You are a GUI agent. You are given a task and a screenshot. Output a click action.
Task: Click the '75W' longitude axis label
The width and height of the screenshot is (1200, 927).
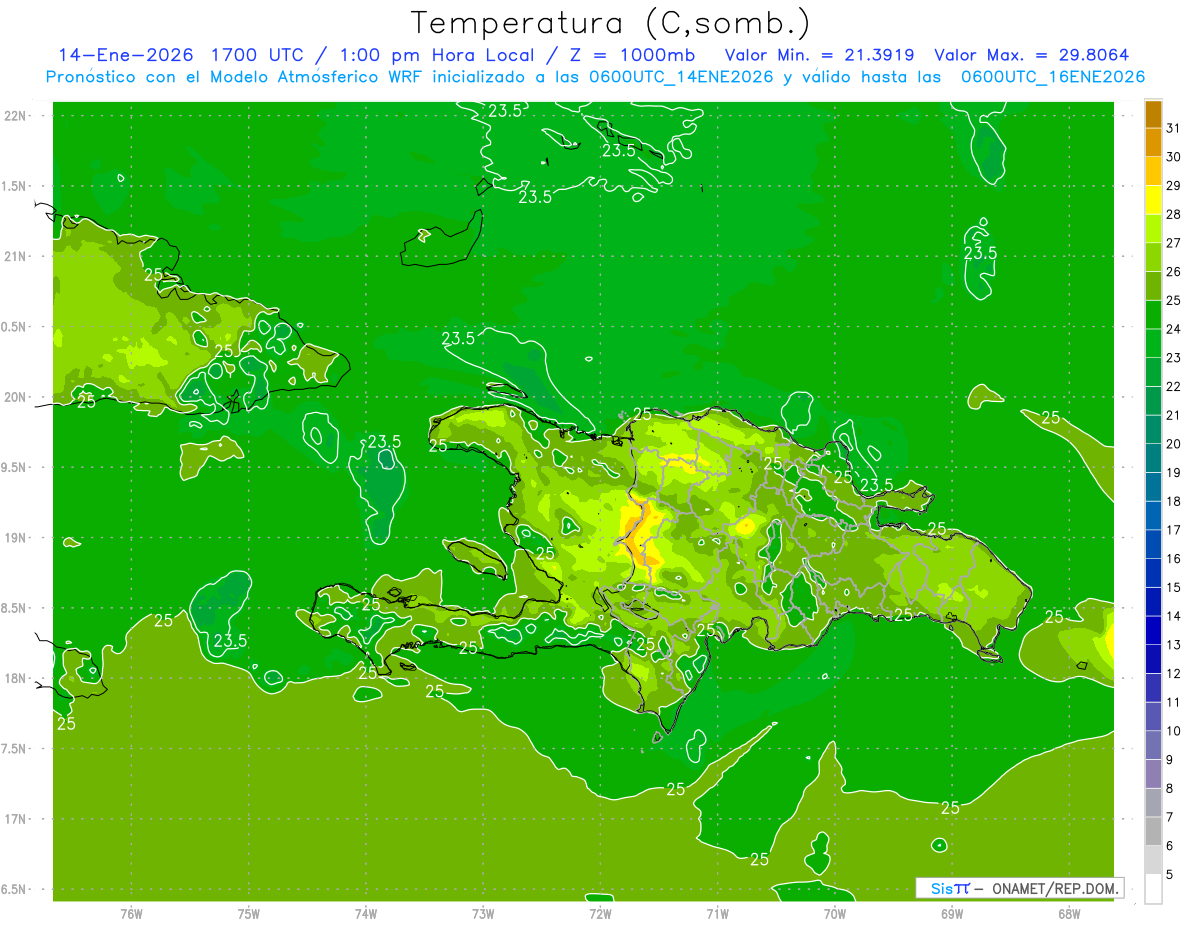(248, 913)
